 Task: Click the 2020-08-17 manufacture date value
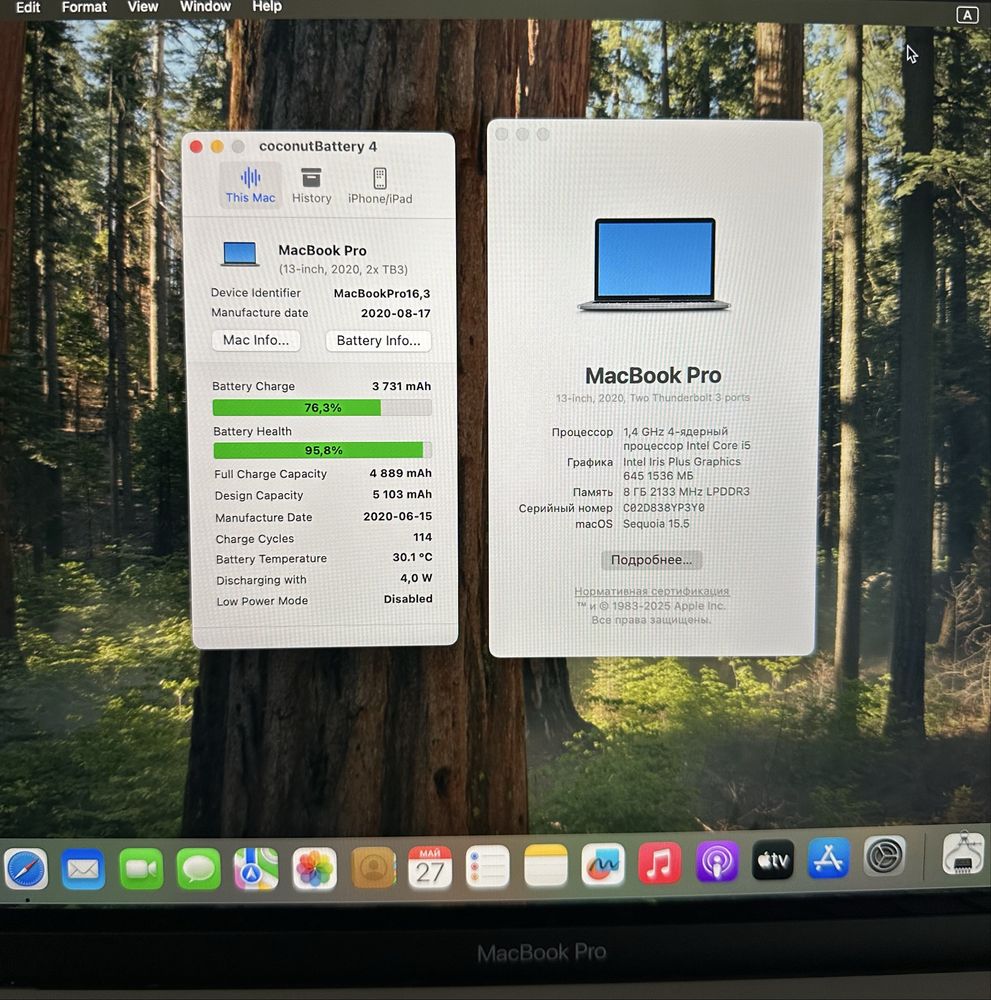[395, 313]
